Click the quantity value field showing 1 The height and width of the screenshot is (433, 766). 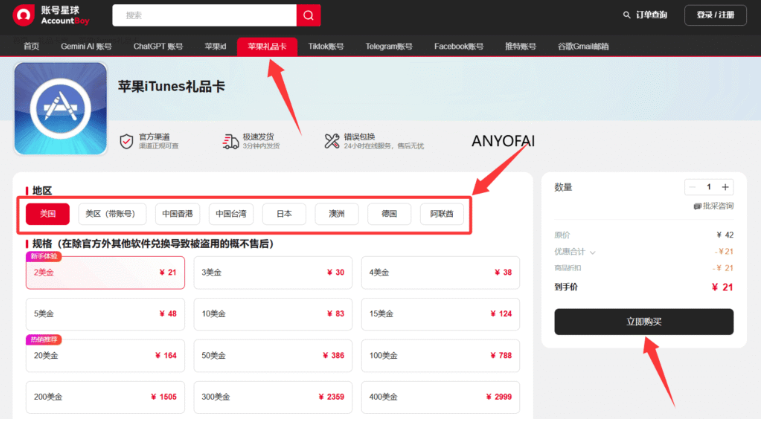[x=709, y=187]
